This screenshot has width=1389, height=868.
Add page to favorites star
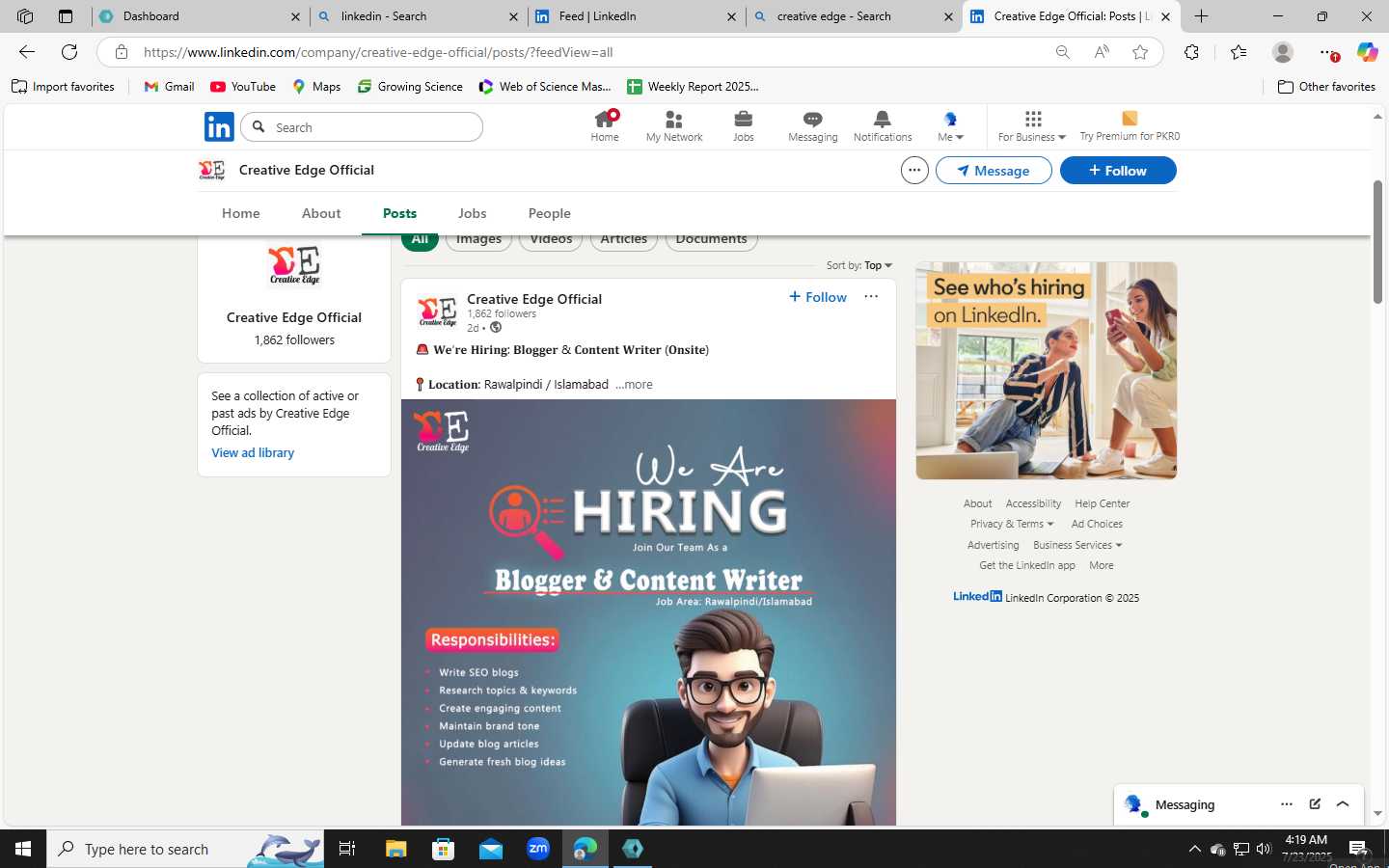[x=1140, y=52]
